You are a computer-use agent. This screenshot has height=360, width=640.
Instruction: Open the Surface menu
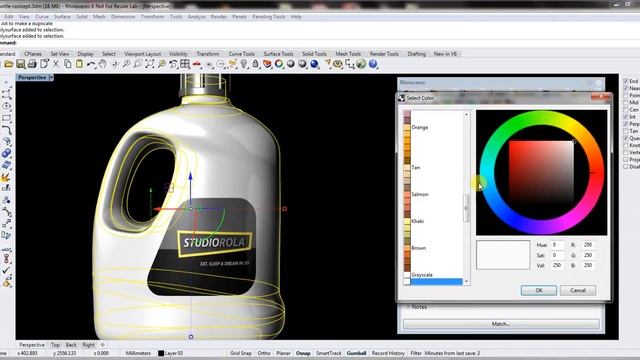[62, 17]
